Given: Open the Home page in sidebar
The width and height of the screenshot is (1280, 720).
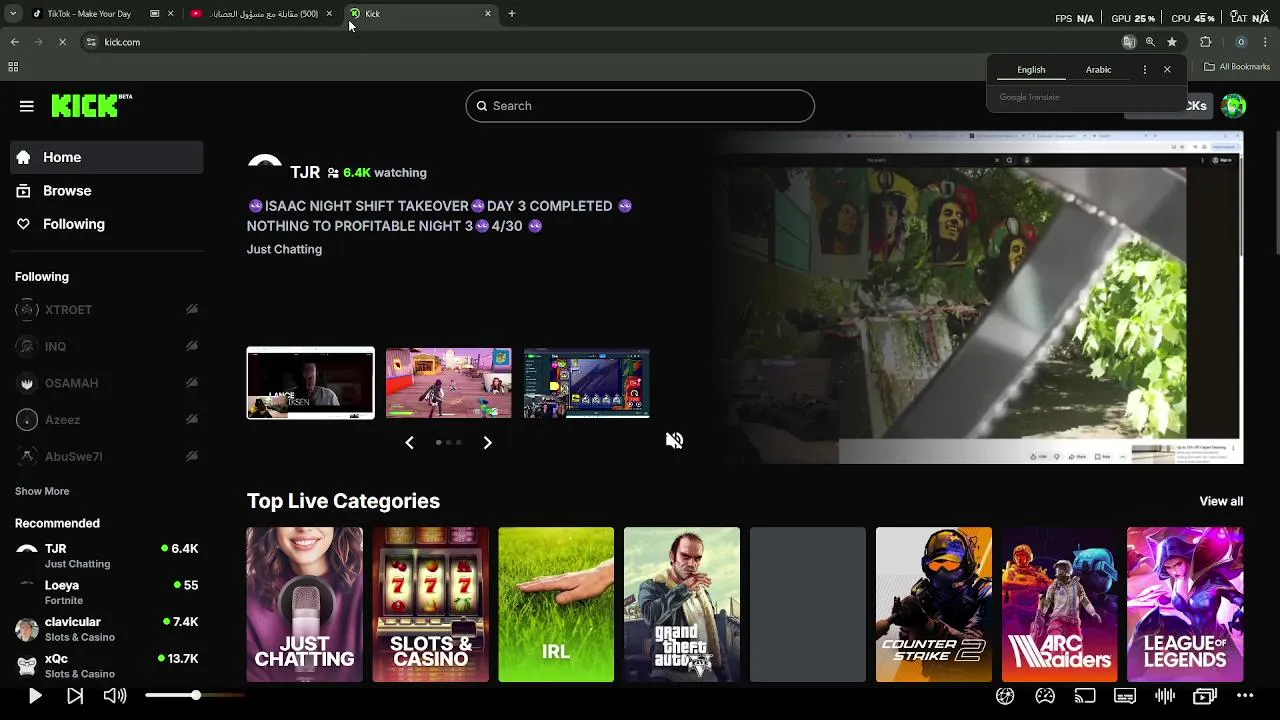Looking at the screenshot, I should (107, 157).
